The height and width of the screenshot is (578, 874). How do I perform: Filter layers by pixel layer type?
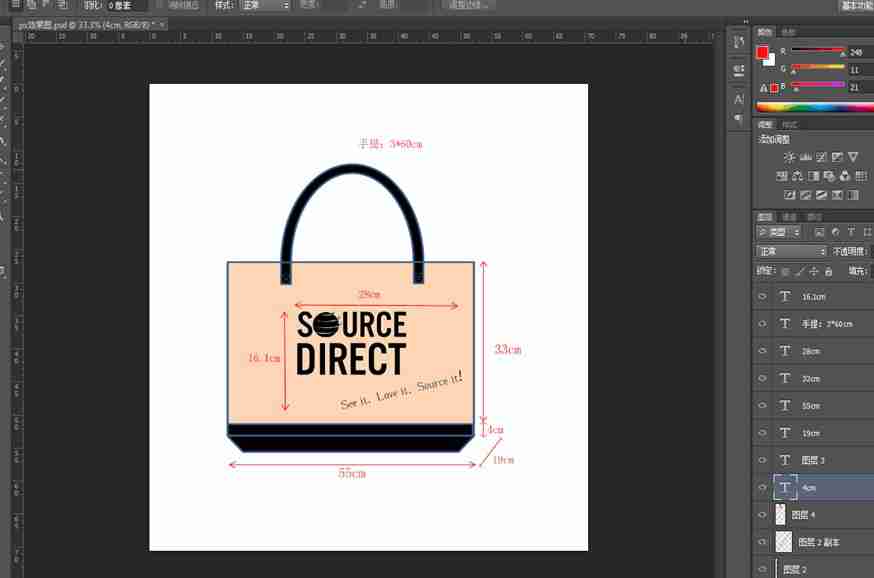pos(819,232)
